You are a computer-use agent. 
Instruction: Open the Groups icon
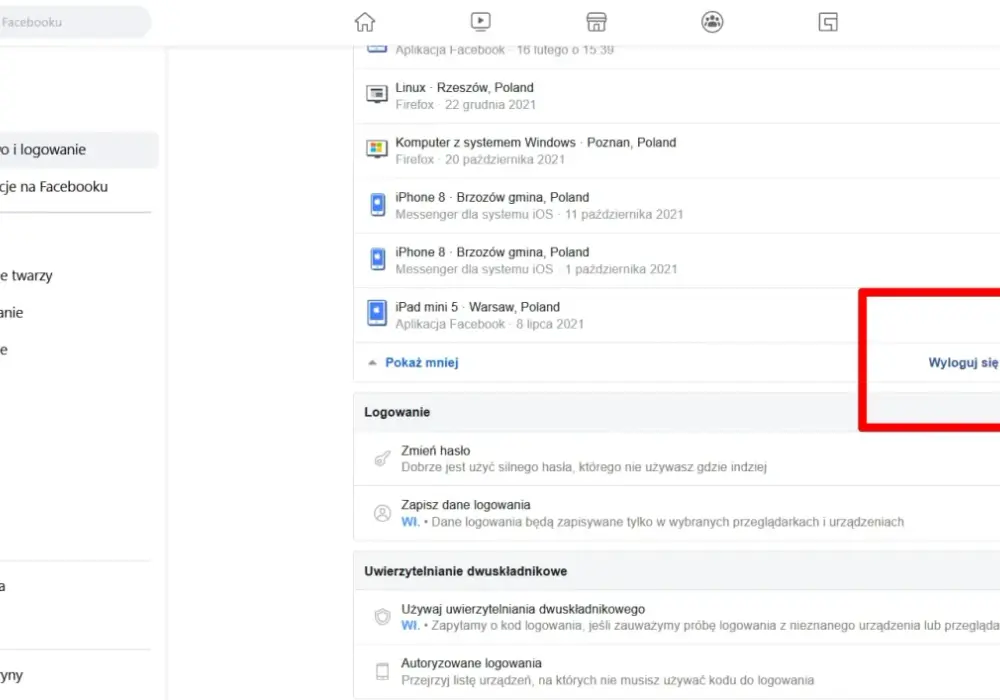click(712, 22)
